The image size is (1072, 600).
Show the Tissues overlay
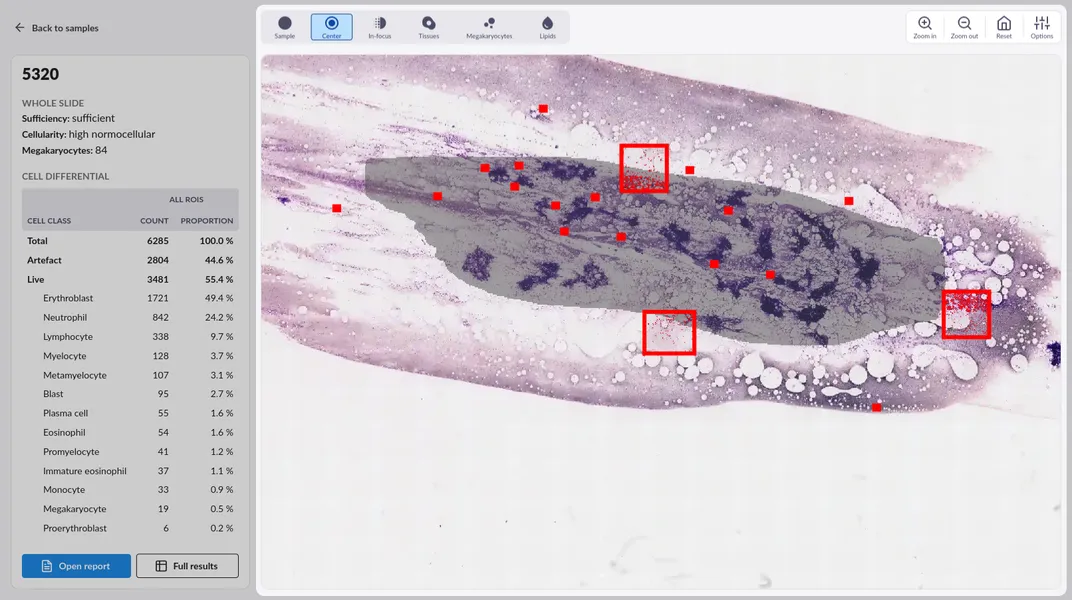(x=428, y=27)
